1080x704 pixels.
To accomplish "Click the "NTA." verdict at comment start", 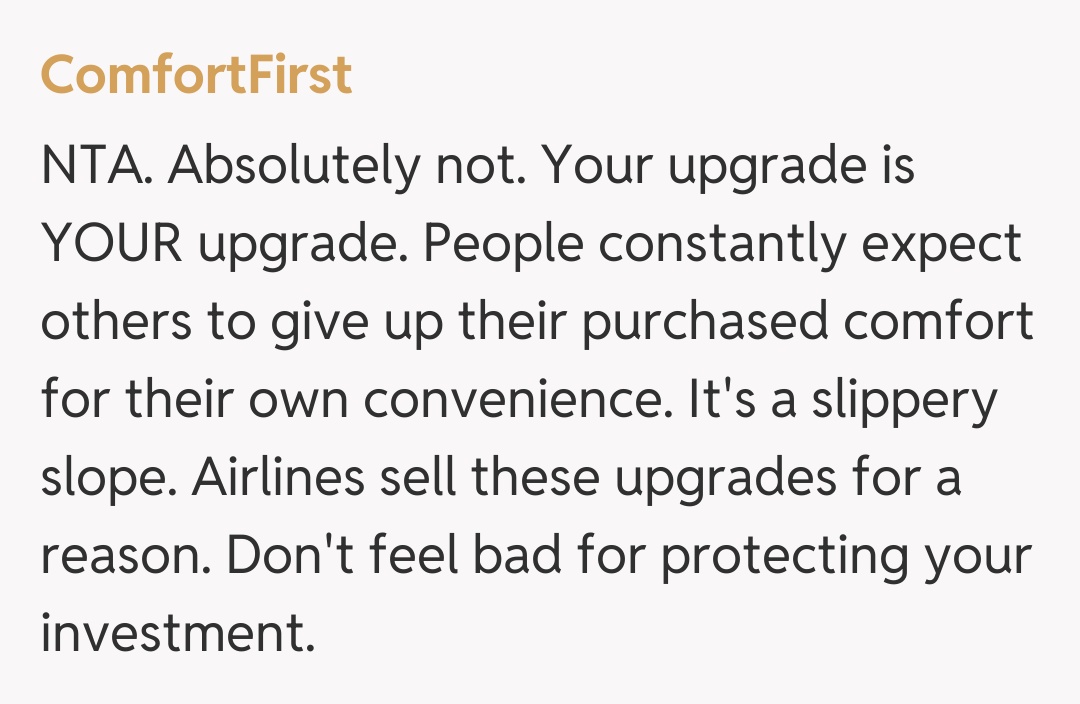I will click(x=97, y=166).
